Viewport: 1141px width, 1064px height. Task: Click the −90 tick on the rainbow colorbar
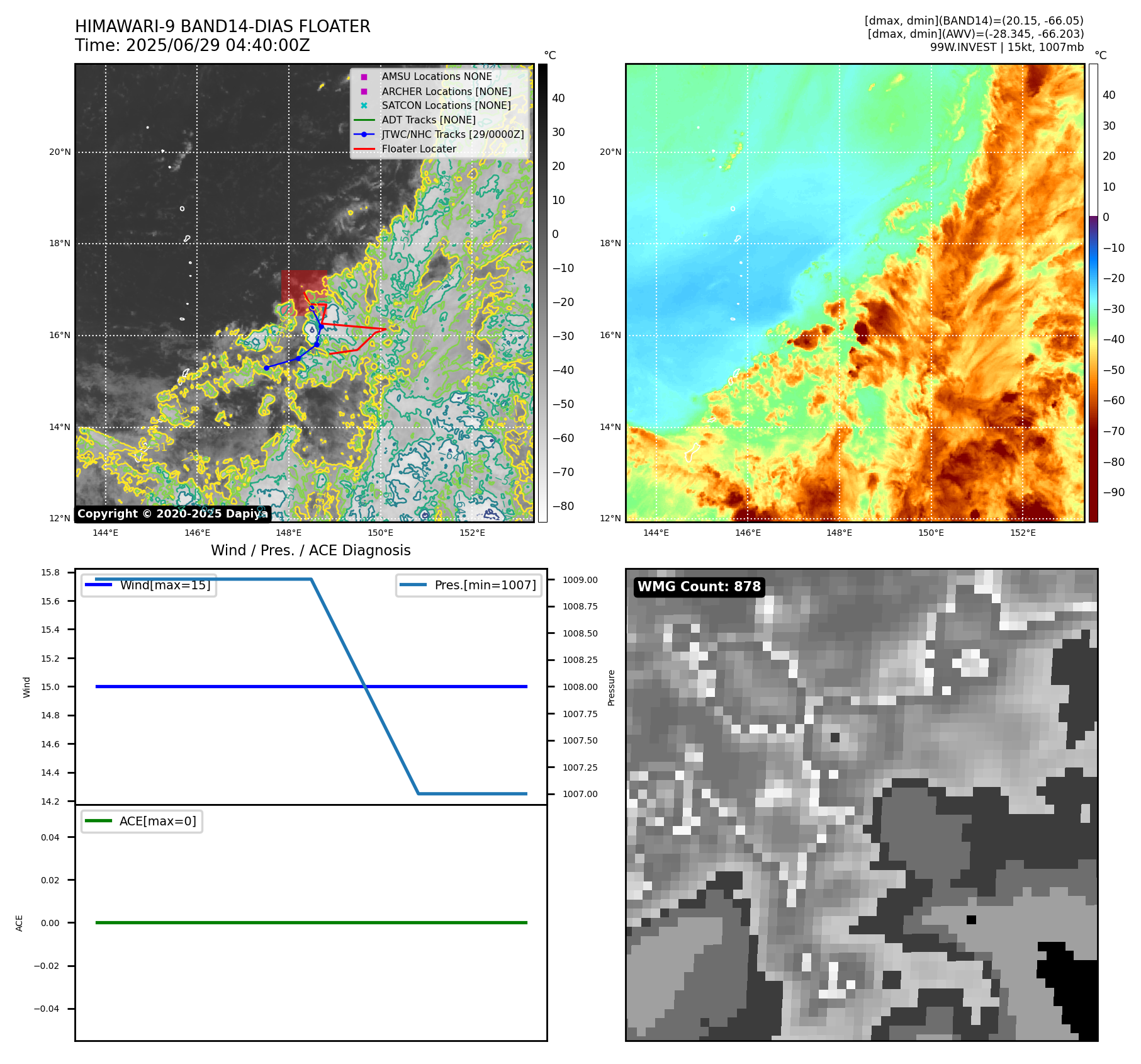coord(1114,492)
